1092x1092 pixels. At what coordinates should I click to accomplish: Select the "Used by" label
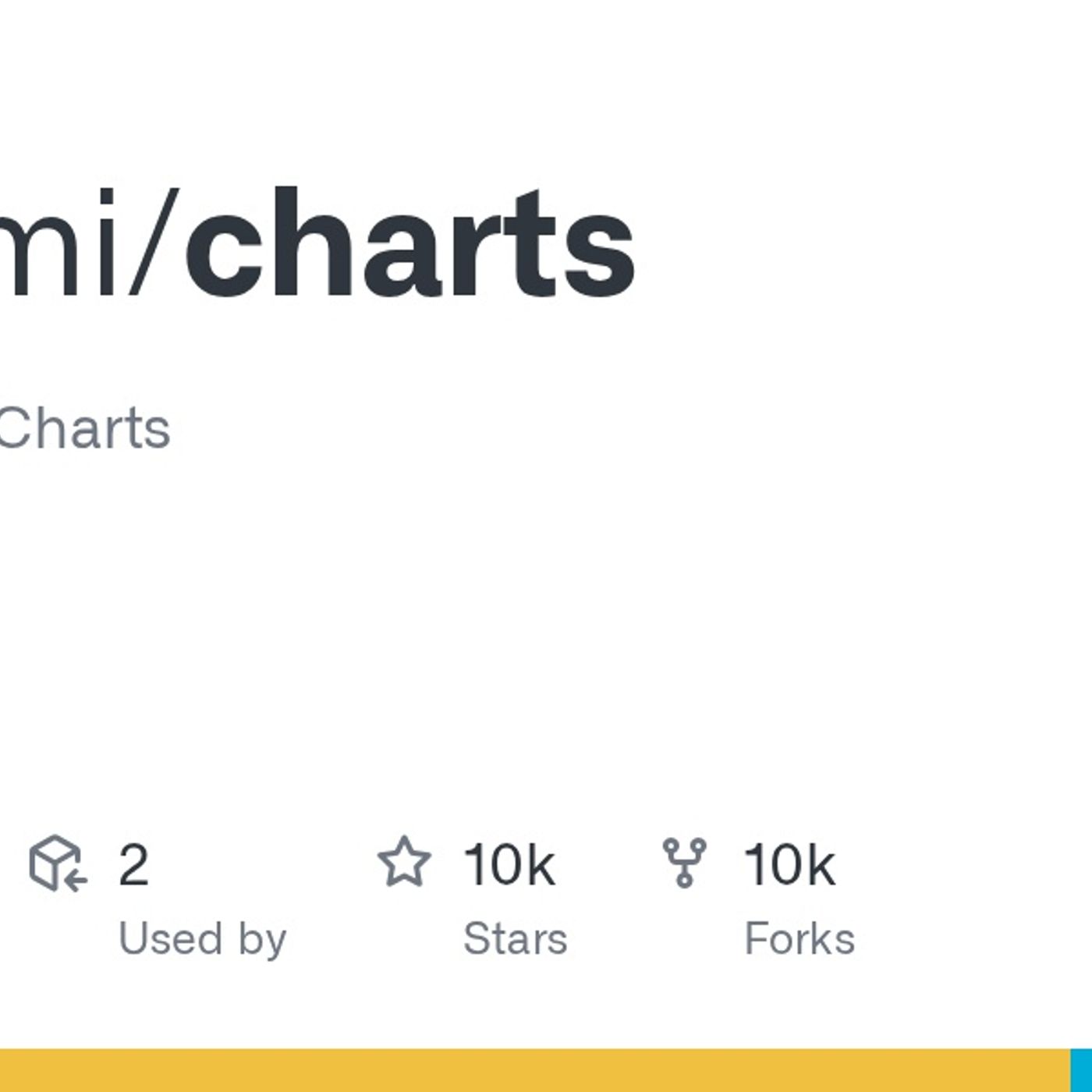(202, 938)
